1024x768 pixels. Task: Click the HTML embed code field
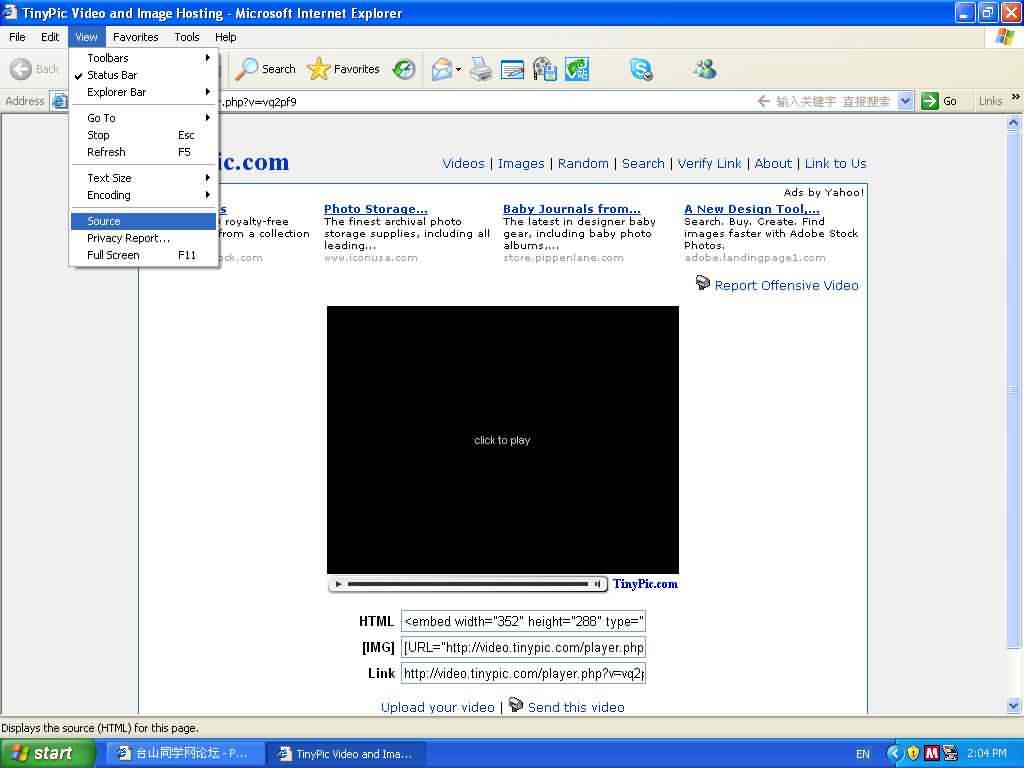(x=523, y=621)
